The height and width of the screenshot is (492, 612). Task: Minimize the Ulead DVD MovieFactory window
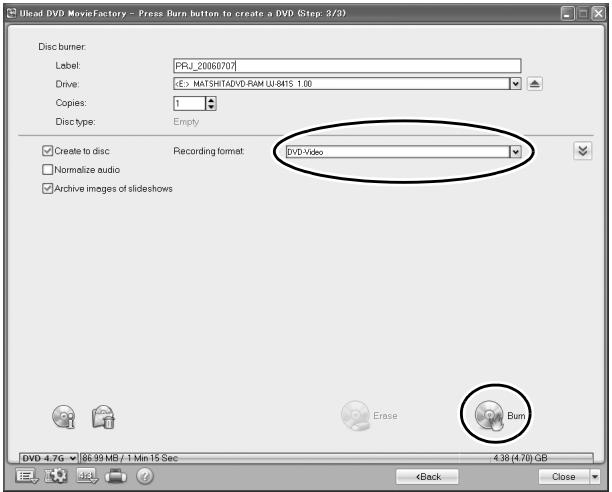coord(568,14)
